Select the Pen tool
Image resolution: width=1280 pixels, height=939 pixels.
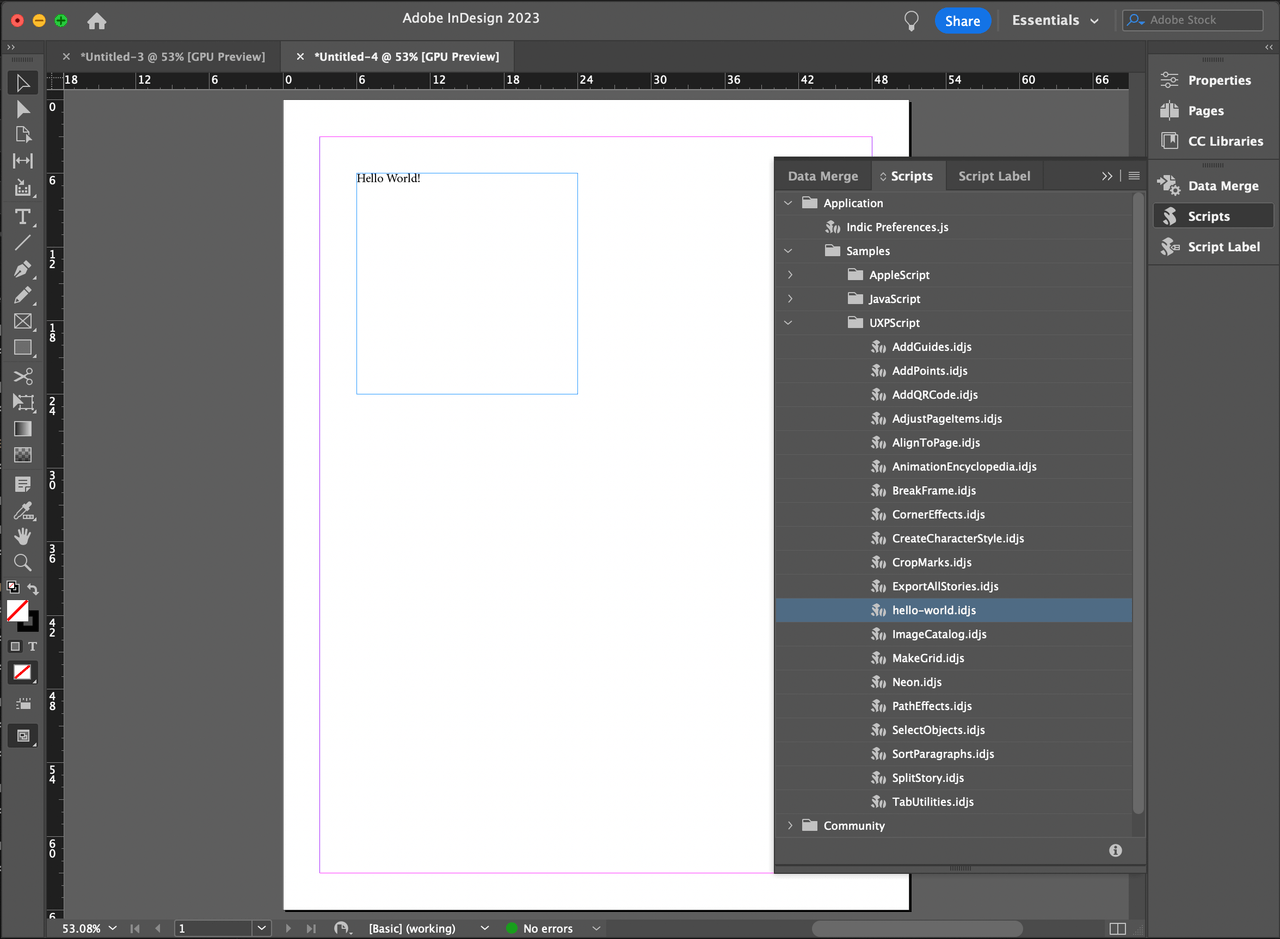click(23, 270)
